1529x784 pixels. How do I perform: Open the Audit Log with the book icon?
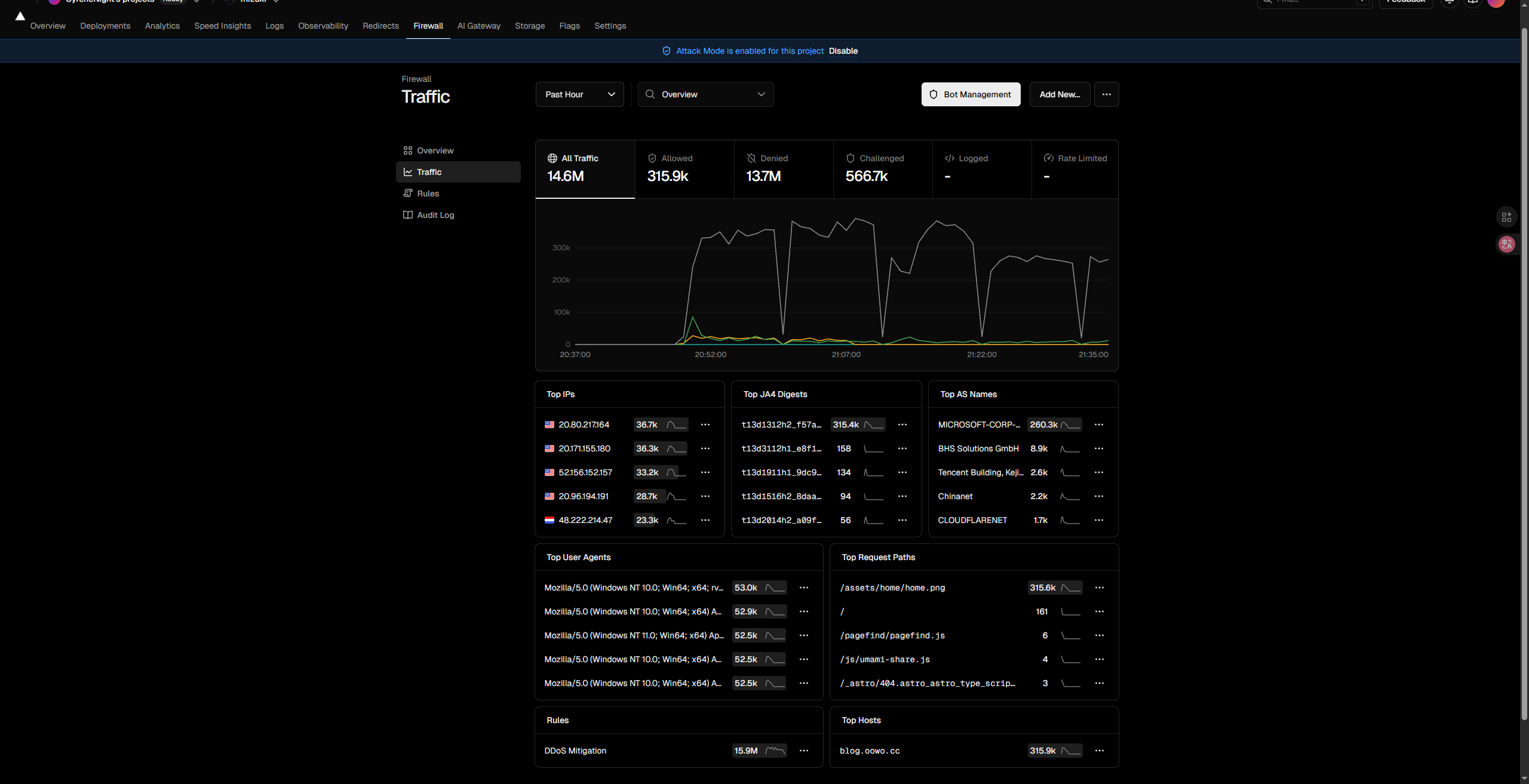click(x=434, y=214)
